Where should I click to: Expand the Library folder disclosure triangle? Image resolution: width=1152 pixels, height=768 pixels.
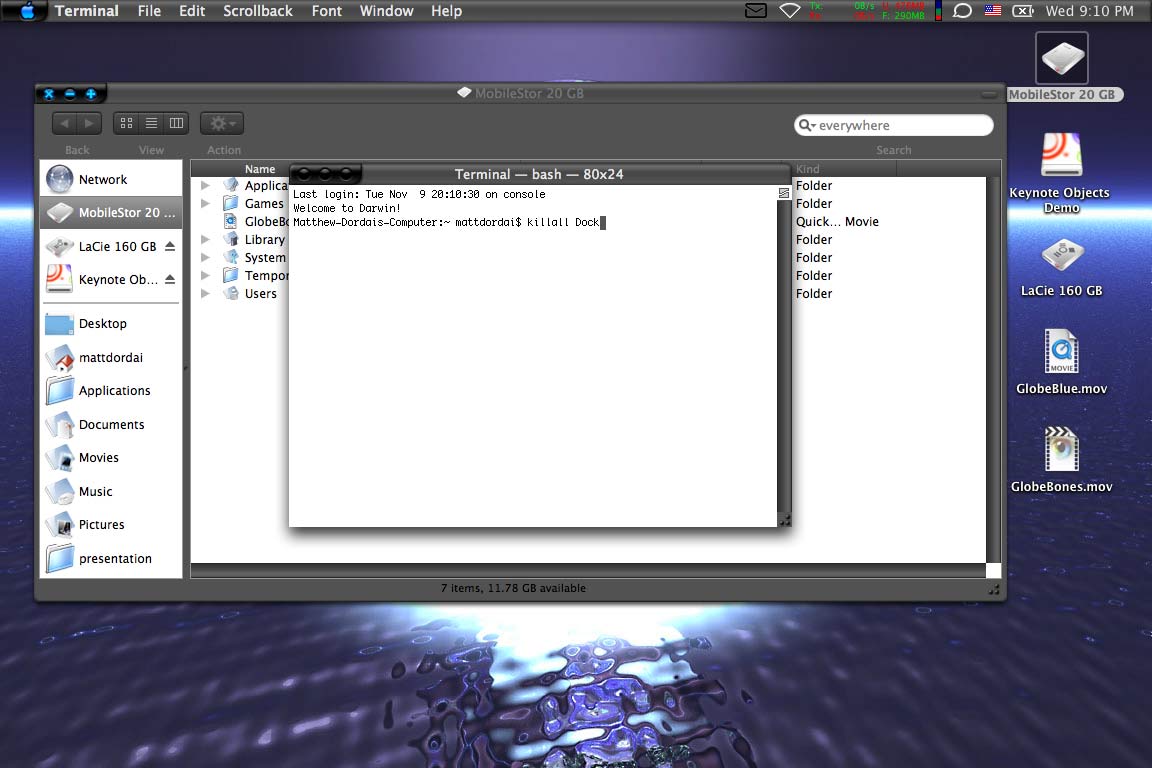pos(206,240)
